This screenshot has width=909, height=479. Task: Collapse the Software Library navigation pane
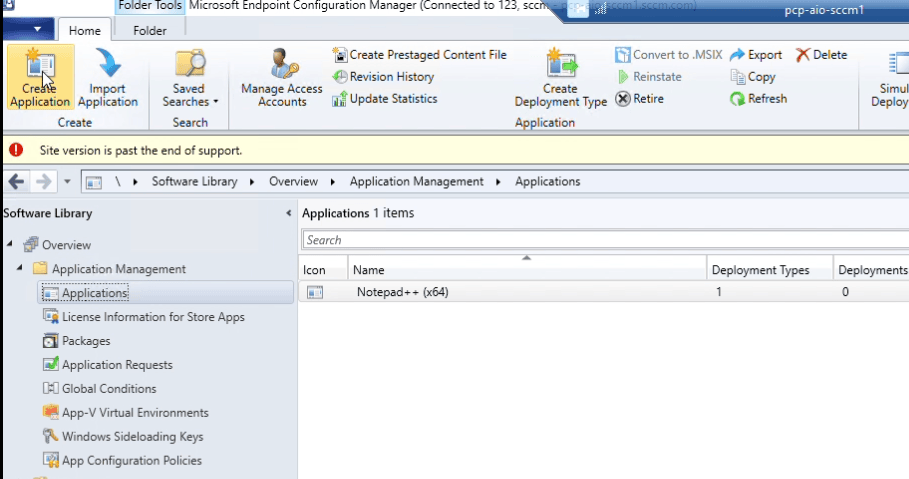289,213
